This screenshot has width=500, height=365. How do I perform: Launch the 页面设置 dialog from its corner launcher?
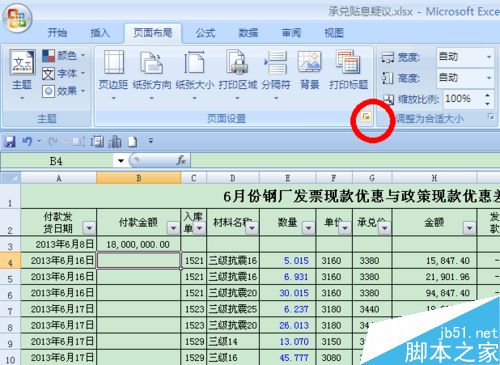click(x=366, y=117)
